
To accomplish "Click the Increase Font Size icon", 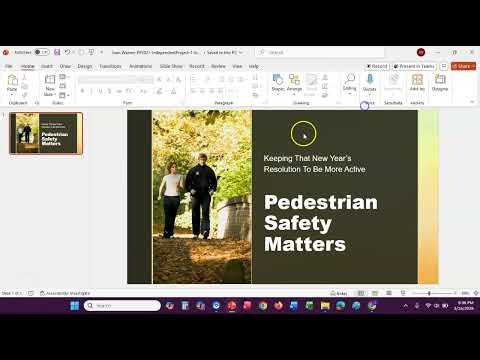I will point(159,79).
